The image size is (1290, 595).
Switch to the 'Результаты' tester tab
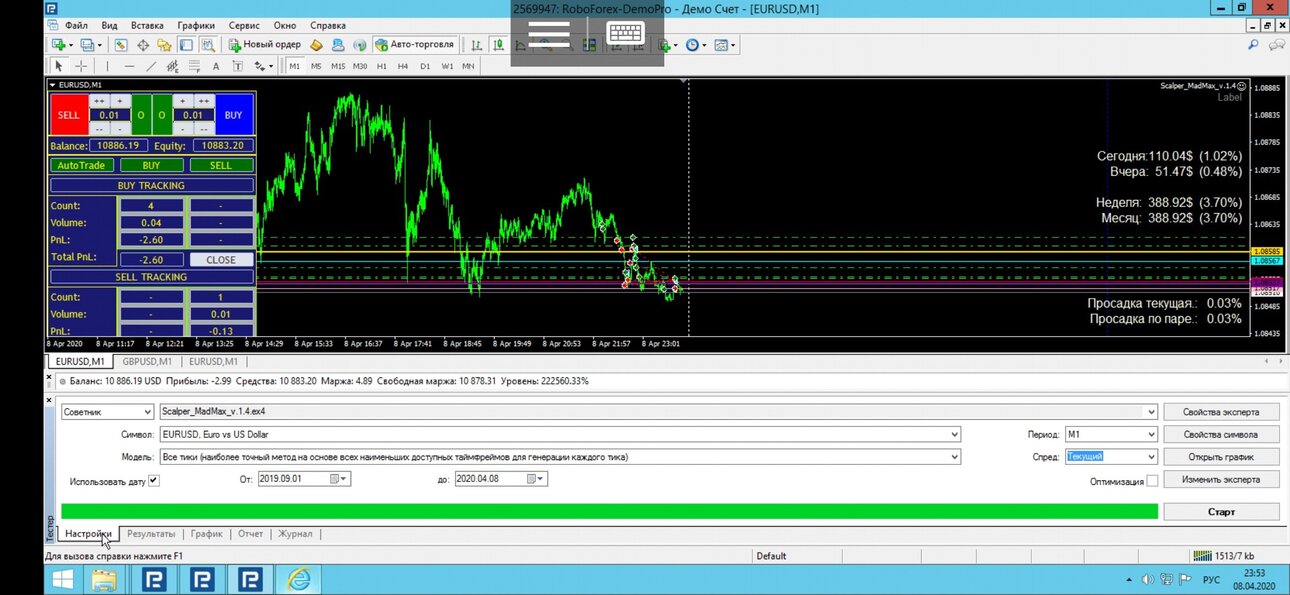pyautogui.click(x=151, y=534)
